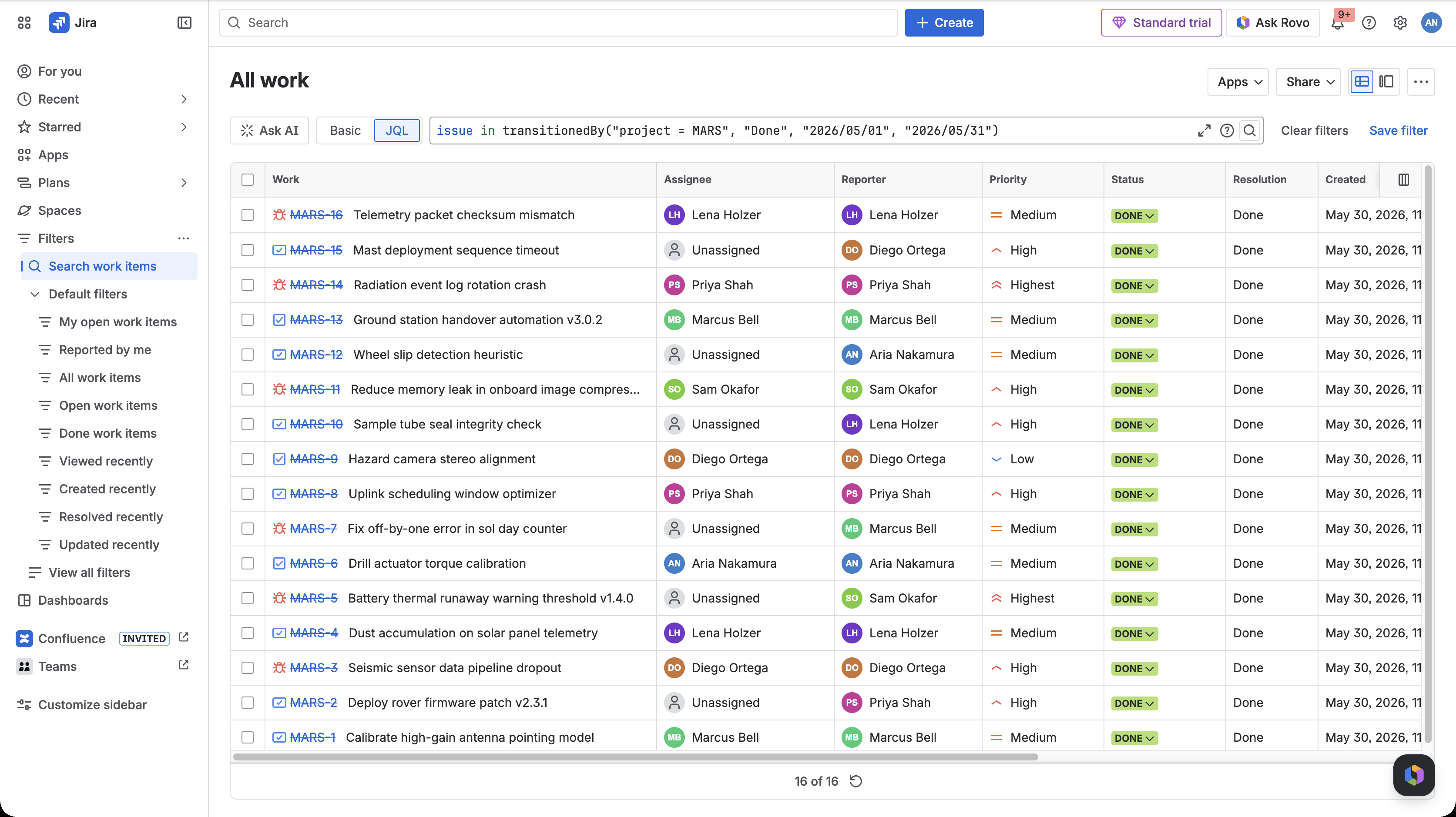Click the Jira logo
This screenshot has width=1456, height=817.
point(72,23)
